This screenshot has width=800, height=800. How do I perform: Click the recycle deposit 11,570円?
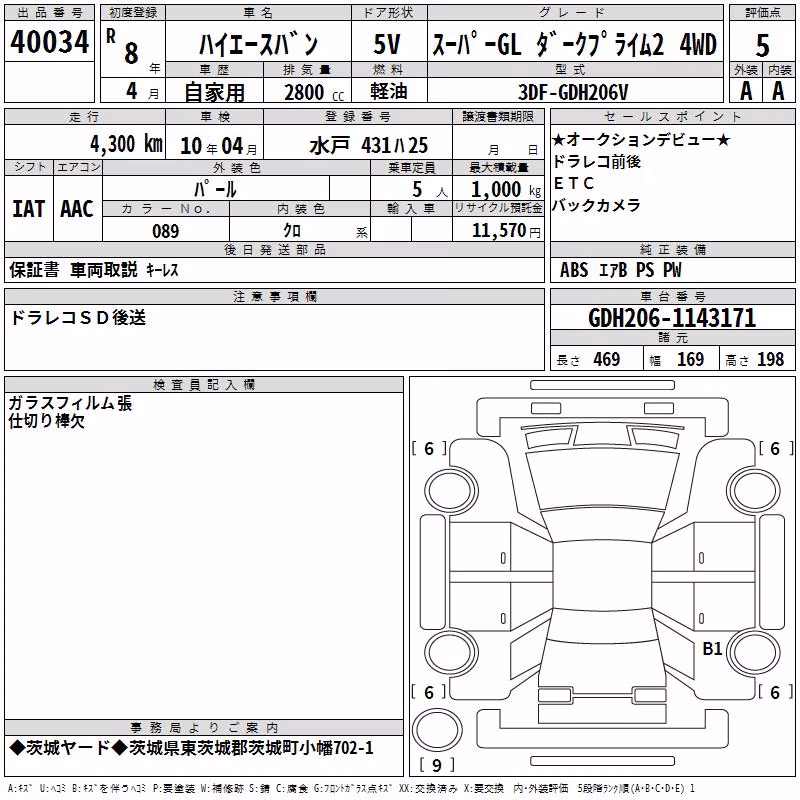506,231
